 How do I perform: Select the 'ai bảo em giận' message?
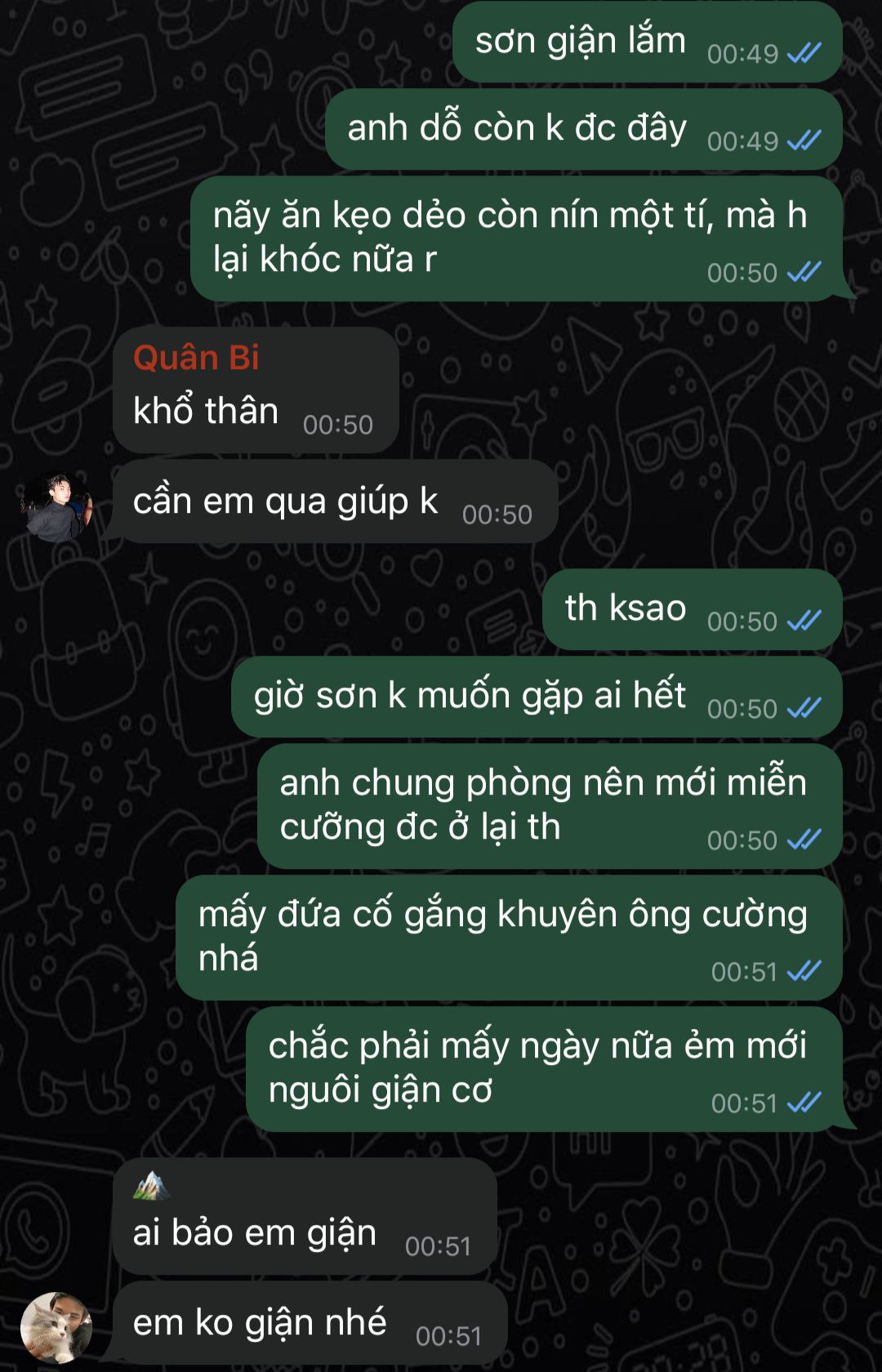point(305,1215)
